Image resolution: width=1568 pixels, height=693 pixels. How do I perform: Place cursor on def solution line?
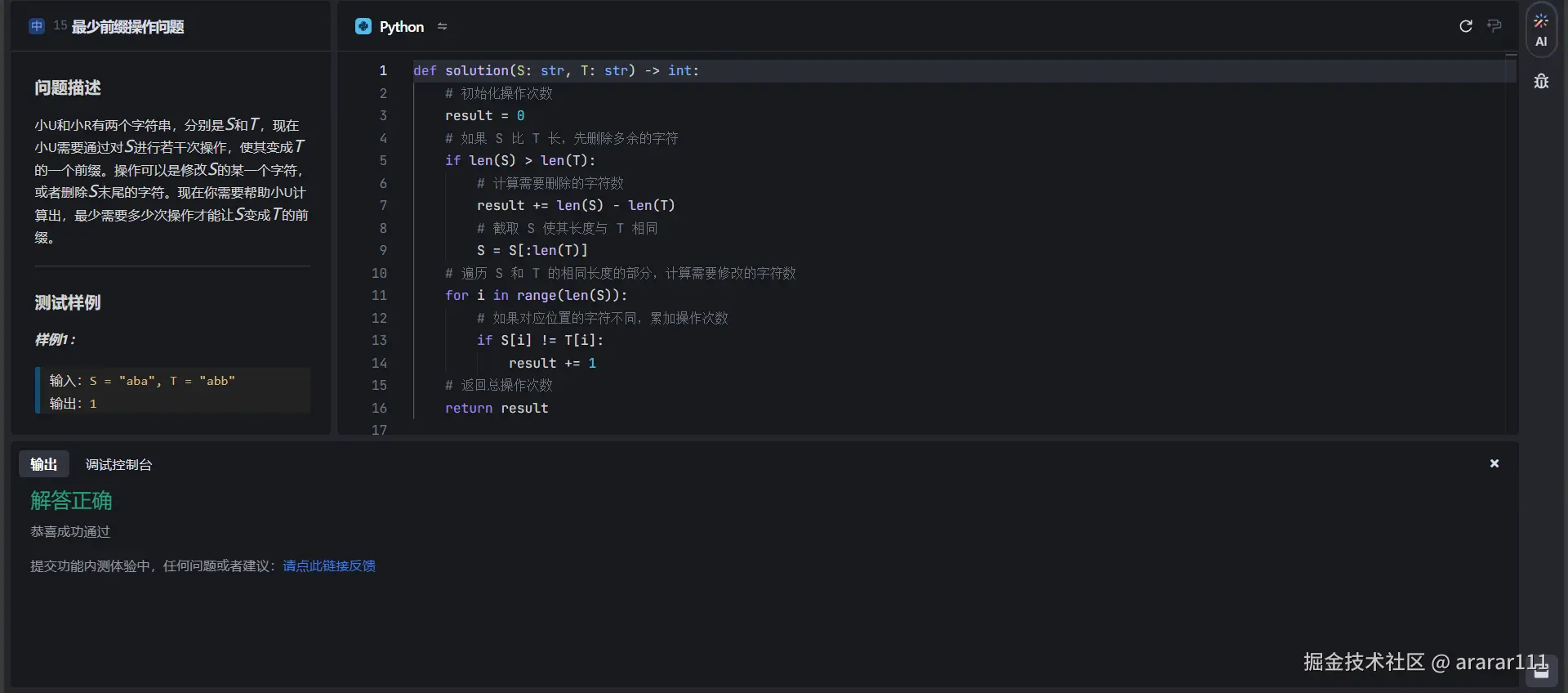coord(556,70)
